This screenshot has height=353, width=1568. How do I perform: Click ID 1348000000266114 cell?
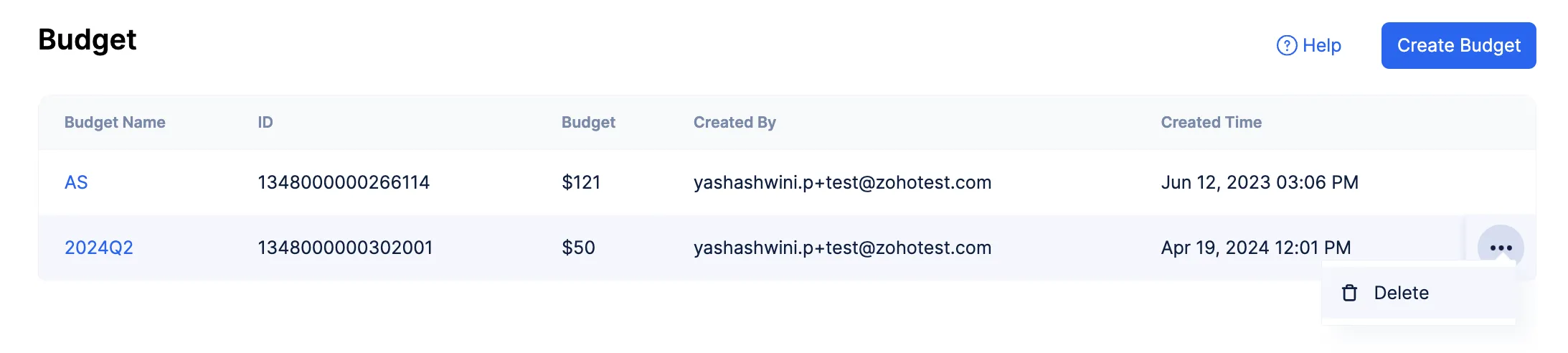tap(344, 182)
